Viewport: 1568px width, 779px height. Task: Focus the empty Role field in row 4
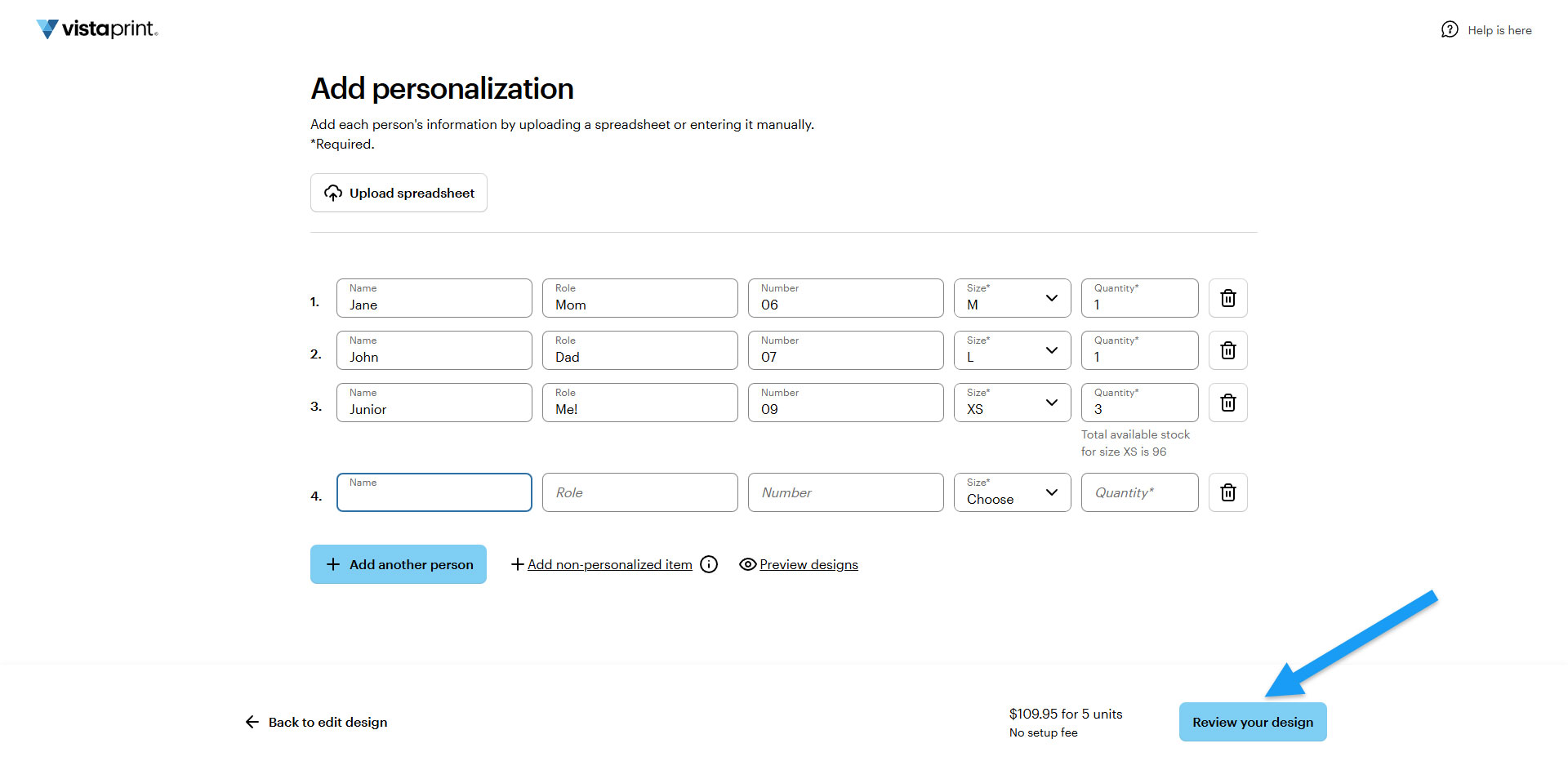tap(639, 492)
